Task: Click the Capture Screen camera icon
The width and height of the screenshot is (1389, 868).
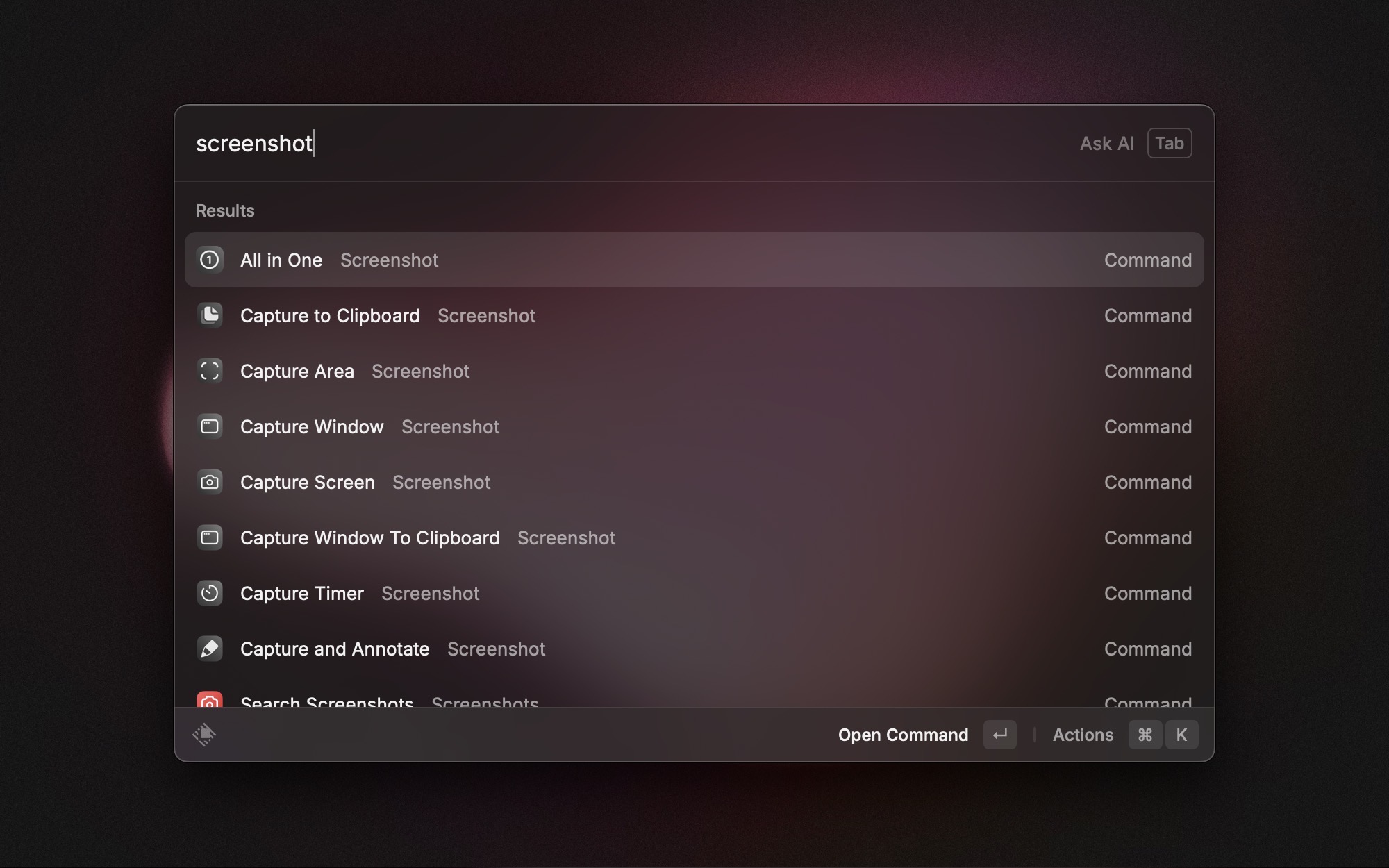Action: pos(210,482)
